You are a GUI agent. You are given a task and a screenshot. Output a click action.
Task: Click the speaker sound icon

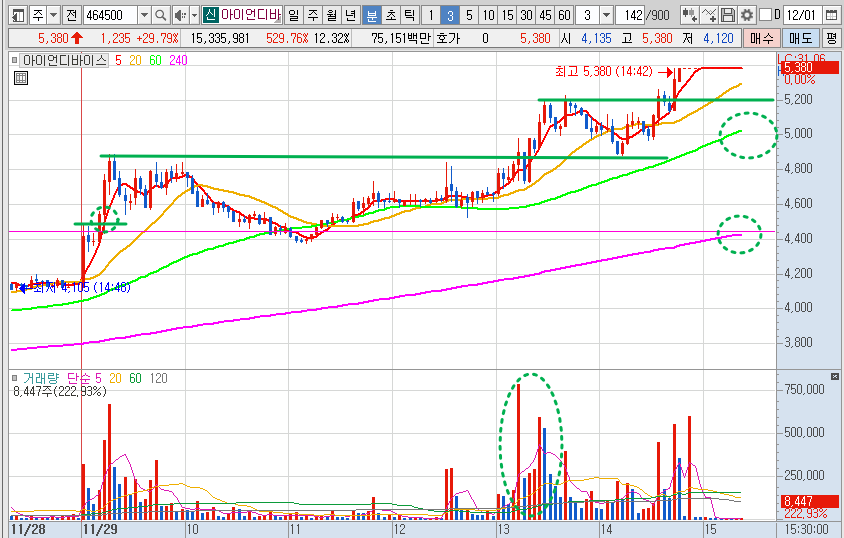coord(181,15)
